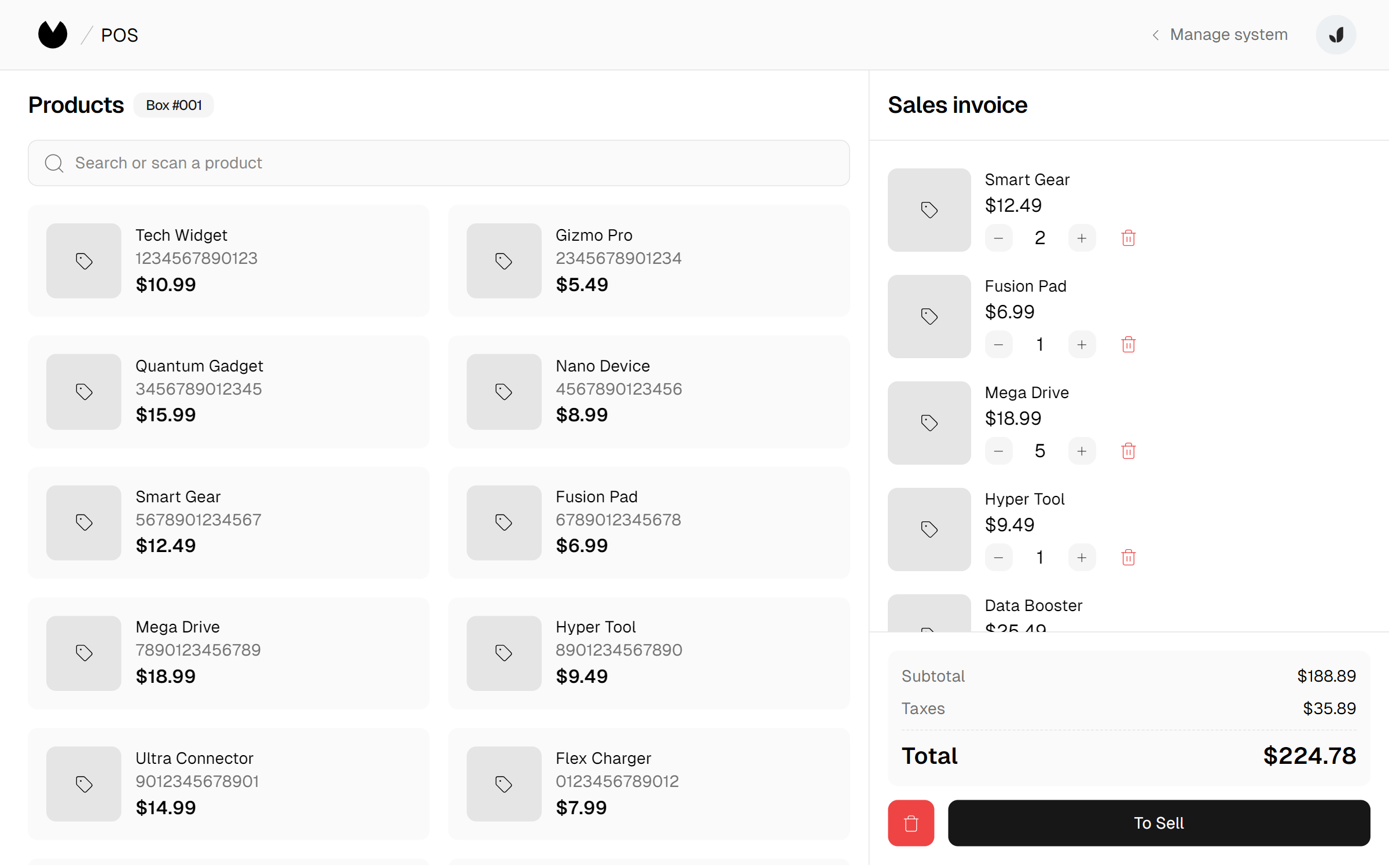Image resolution: width=1389 pixels, height=868 pixels.
Task: Click Tech Widget barcode 1234567890123
Action: coord(196,258)
